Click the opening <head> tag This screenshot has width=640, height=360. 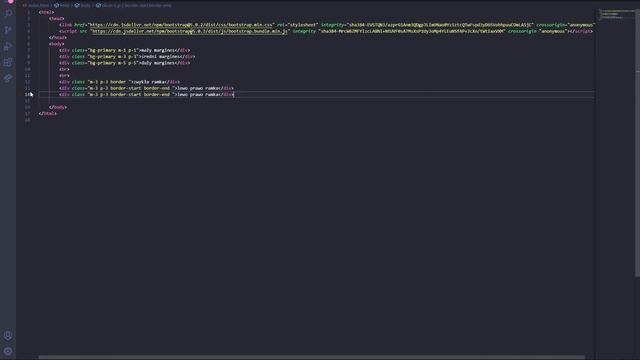pyautogui.click(x=57, y=18)
